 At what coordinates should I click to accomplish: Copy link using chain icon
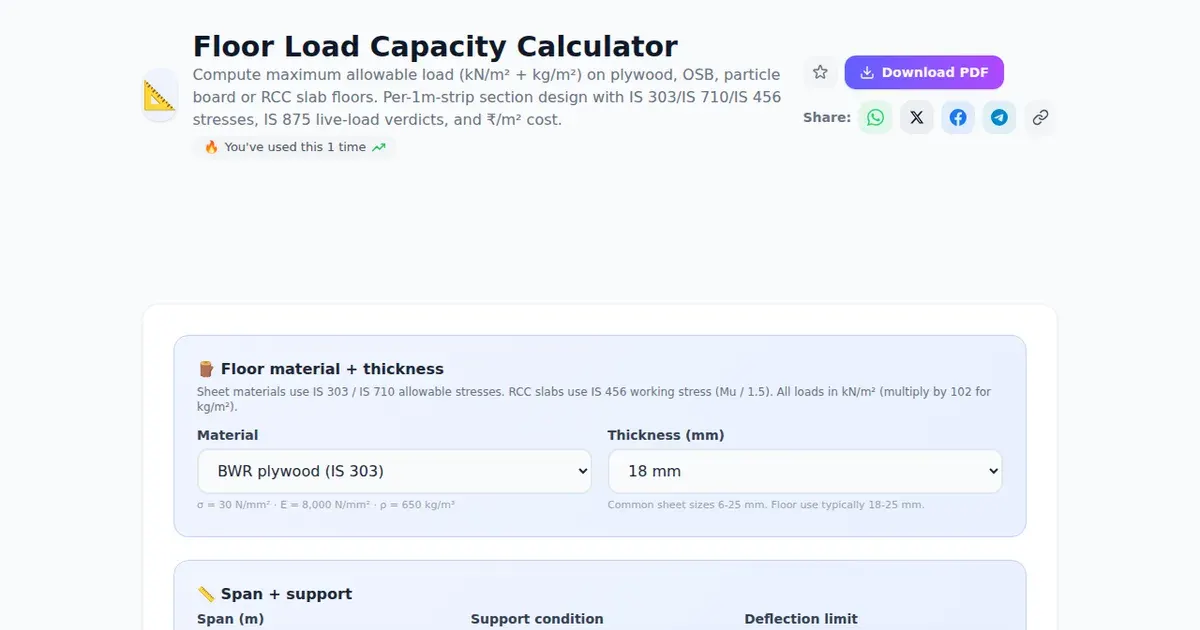1040,117
